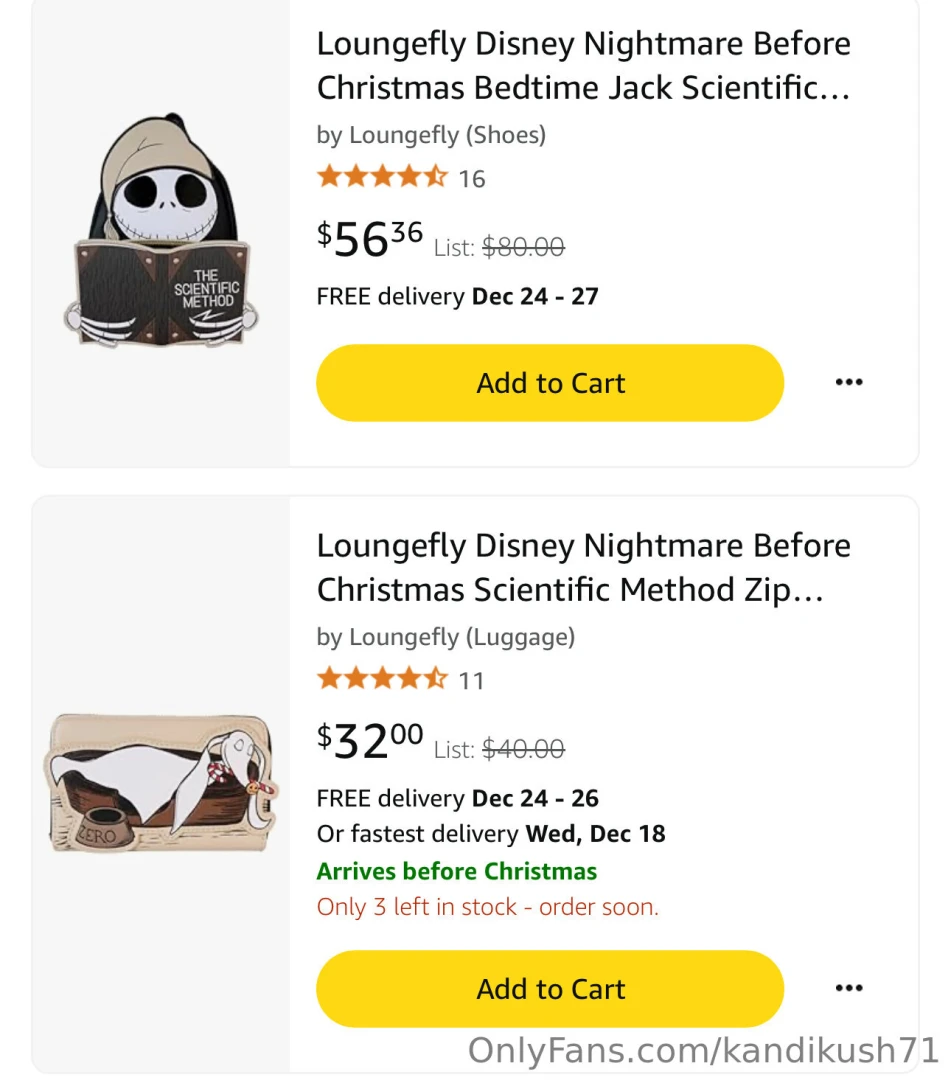Click the 16 reviews count
Image resolution: width=951 pixels, height=1080 pixels.
point(472,179)
